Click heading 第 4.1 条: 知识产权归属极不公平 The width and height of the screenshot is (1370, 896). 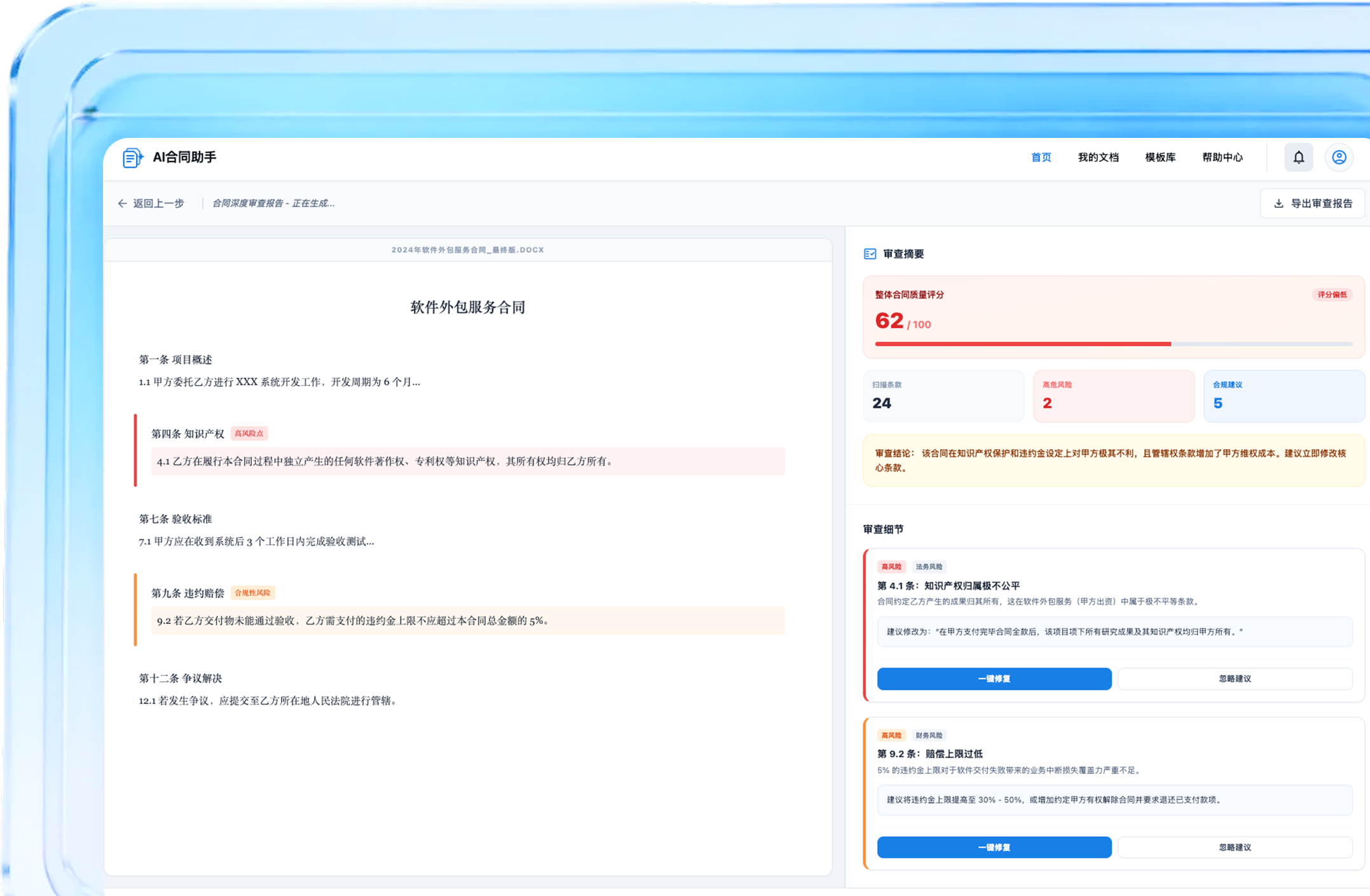[949, 586]
